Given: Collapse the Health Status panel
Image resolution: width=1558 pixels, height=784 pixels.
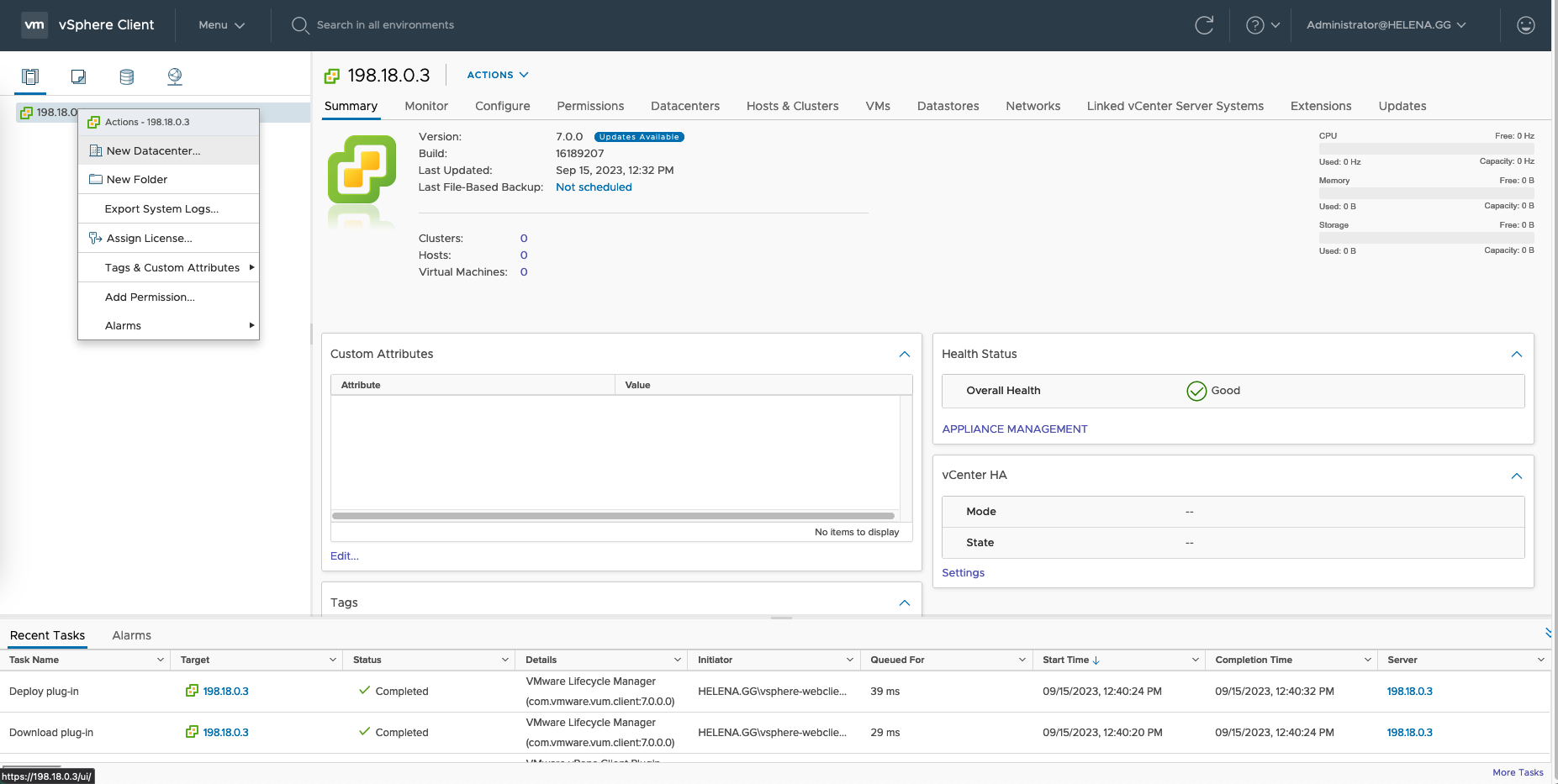Looking at the screenshot, I should tap(1516, 355).
